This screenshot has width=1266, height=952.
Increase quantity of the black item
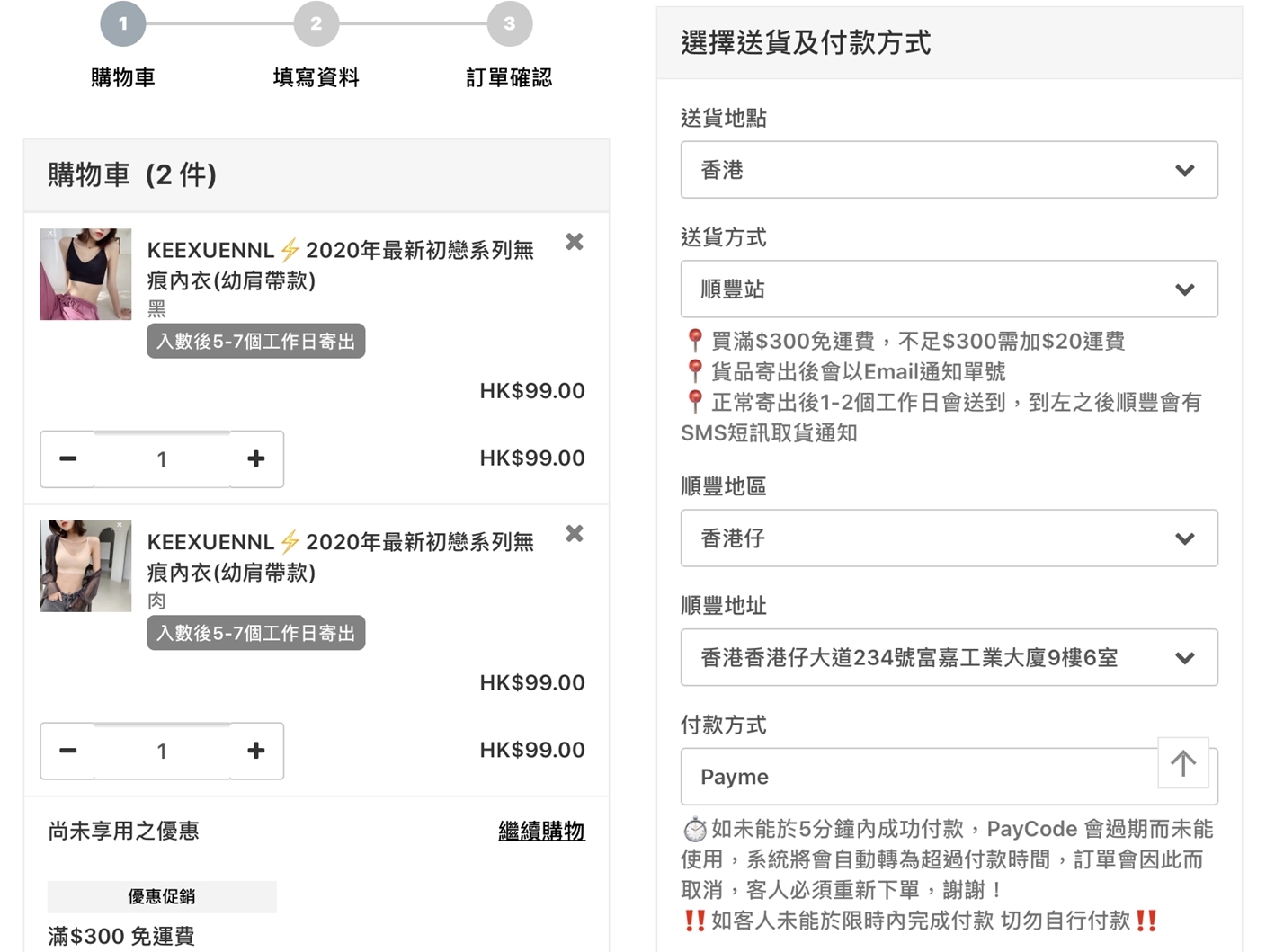click(256, 459)
